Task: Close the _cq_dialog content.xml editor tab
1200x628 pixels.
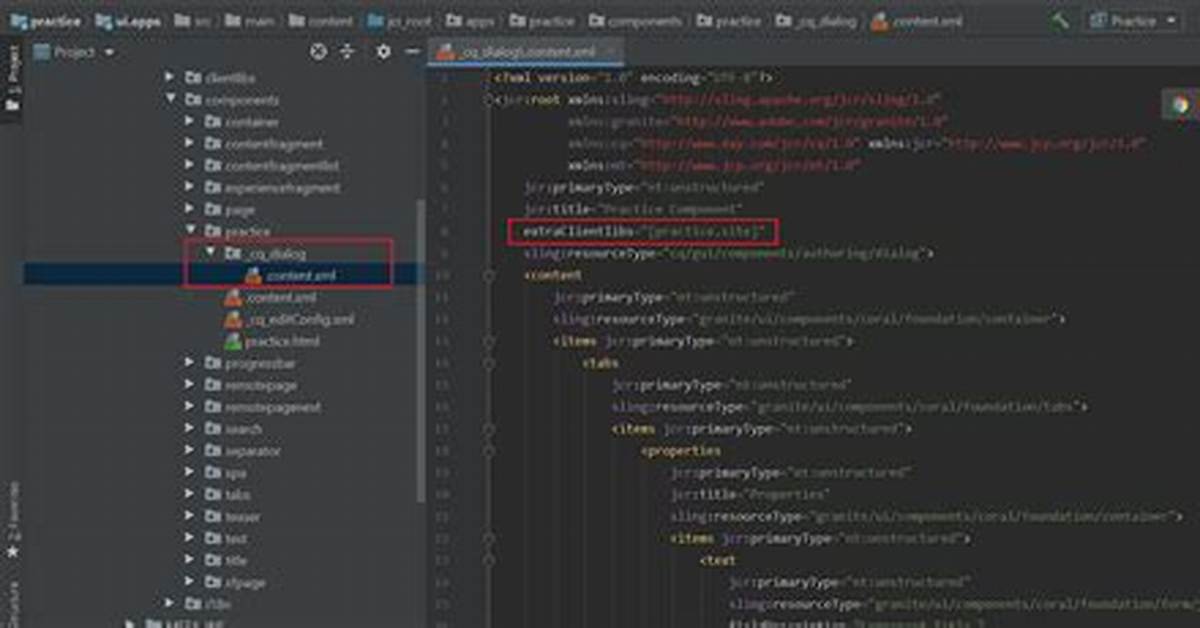Action: pos(611,52)
